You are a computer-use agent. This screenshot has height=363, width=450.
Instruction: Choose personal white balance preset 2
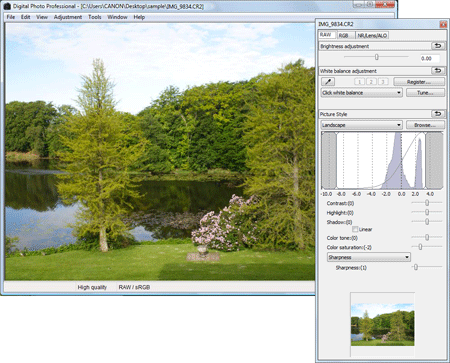(x=371, y=82)
